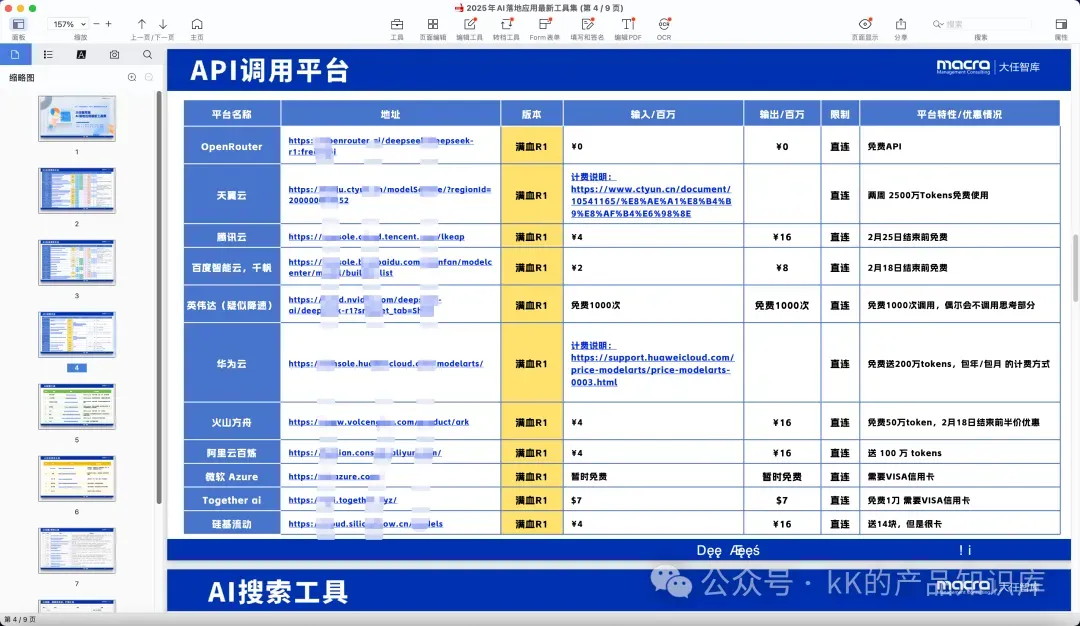Select the 转档工具 convert tool icon
Image resolution: width=1080 pixels, height=626 pixels.
(506, 24)
